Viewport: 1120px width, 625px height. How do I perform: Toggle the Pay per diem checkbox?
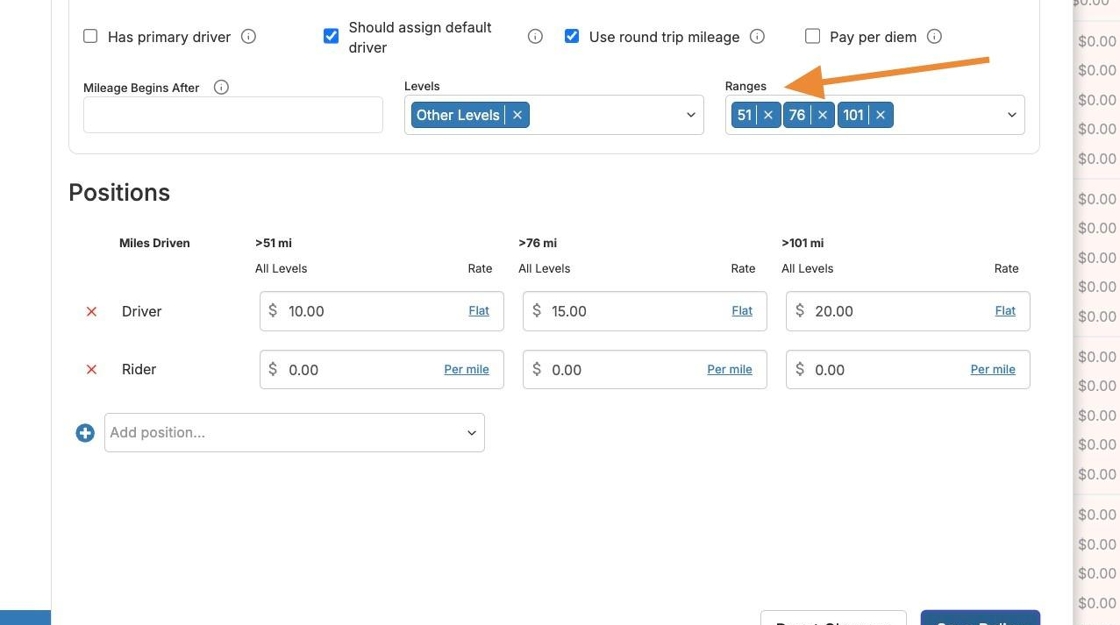click(x=812, y=37)
